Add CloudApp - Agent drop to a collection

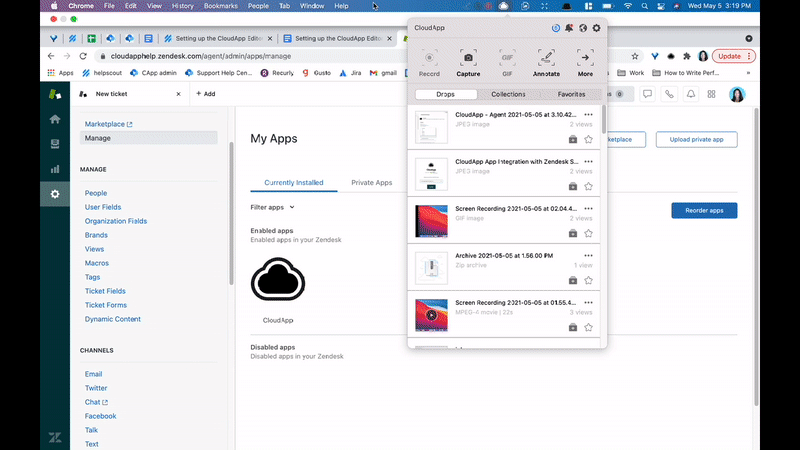573,139
